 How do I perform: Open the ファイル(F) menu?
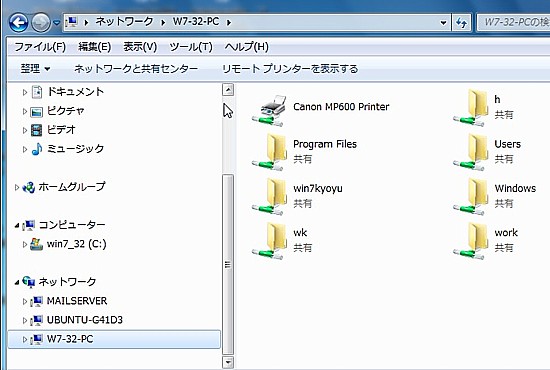(x=40, y=47)
